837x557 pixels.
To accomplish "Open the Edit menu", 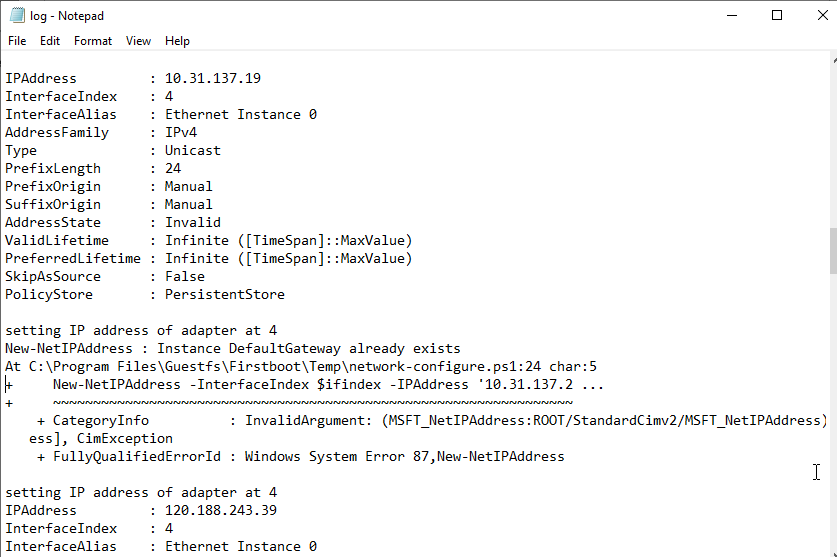I will coord(50,41).
